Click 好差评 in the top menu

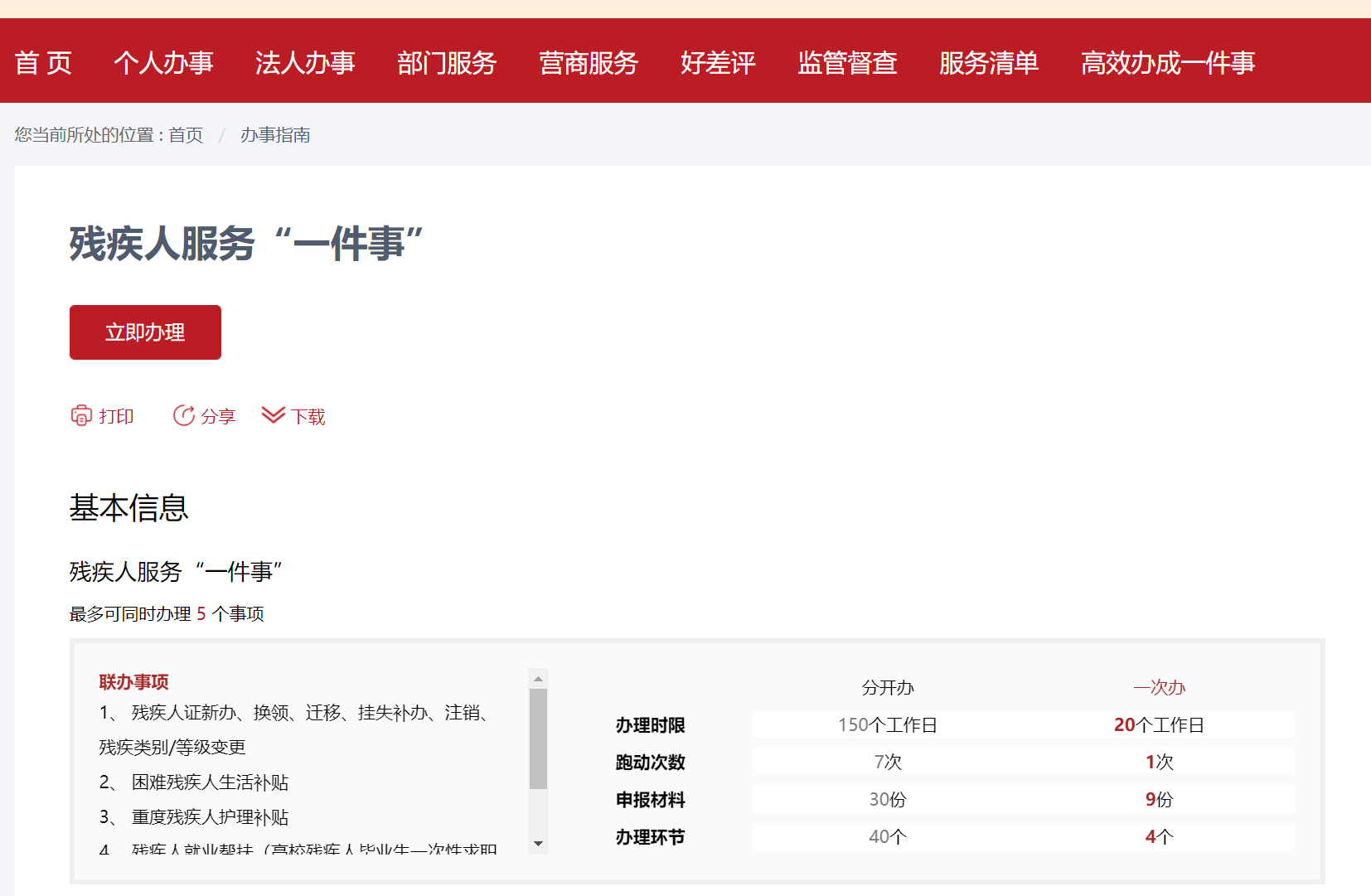pos(718,63)
